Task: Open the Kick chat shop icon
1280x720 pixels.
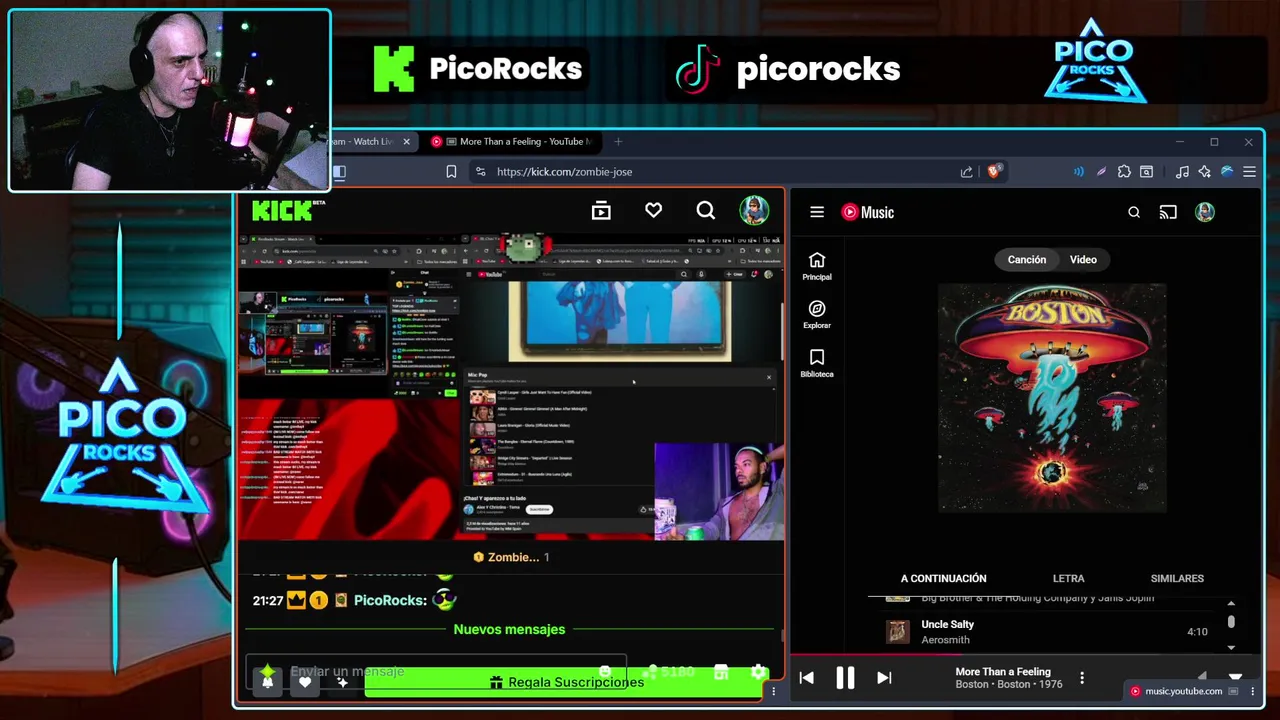Action: [721, 672]
